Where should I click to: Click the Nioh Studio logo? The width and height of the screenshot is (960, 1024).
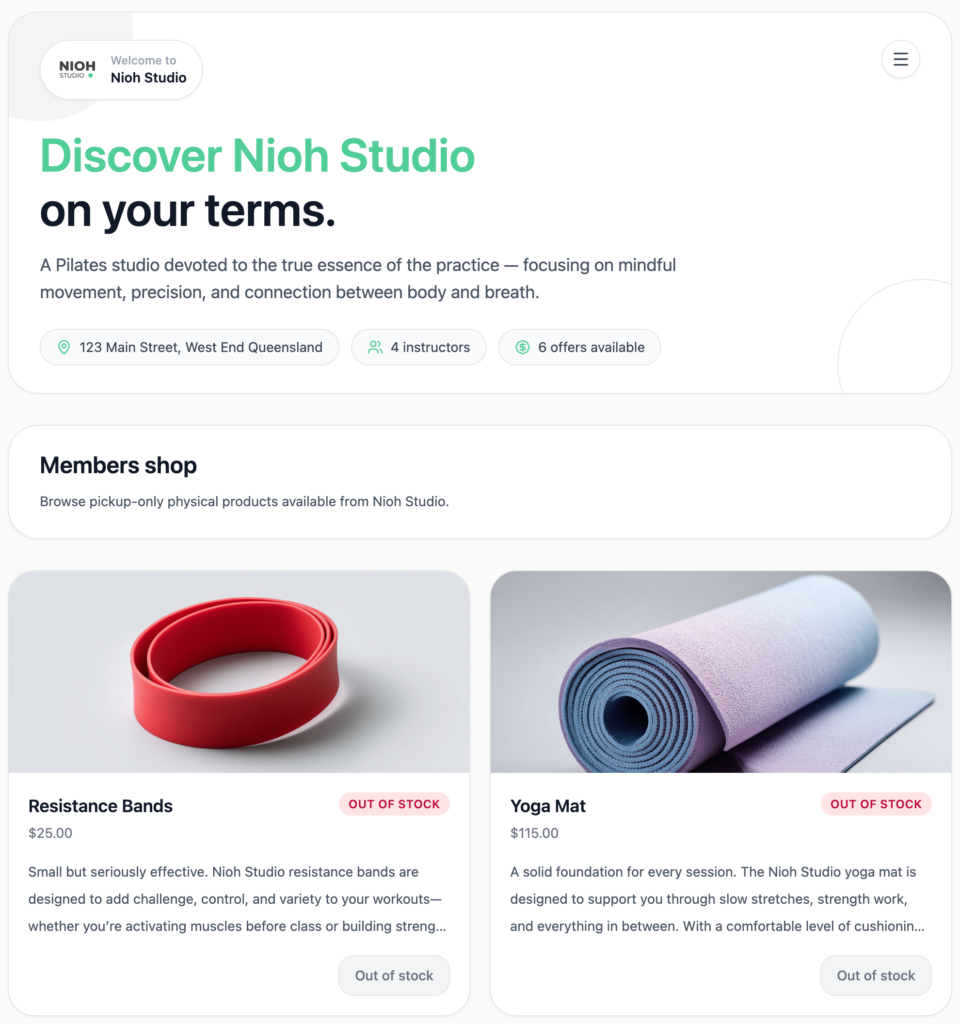pos(77,69)
